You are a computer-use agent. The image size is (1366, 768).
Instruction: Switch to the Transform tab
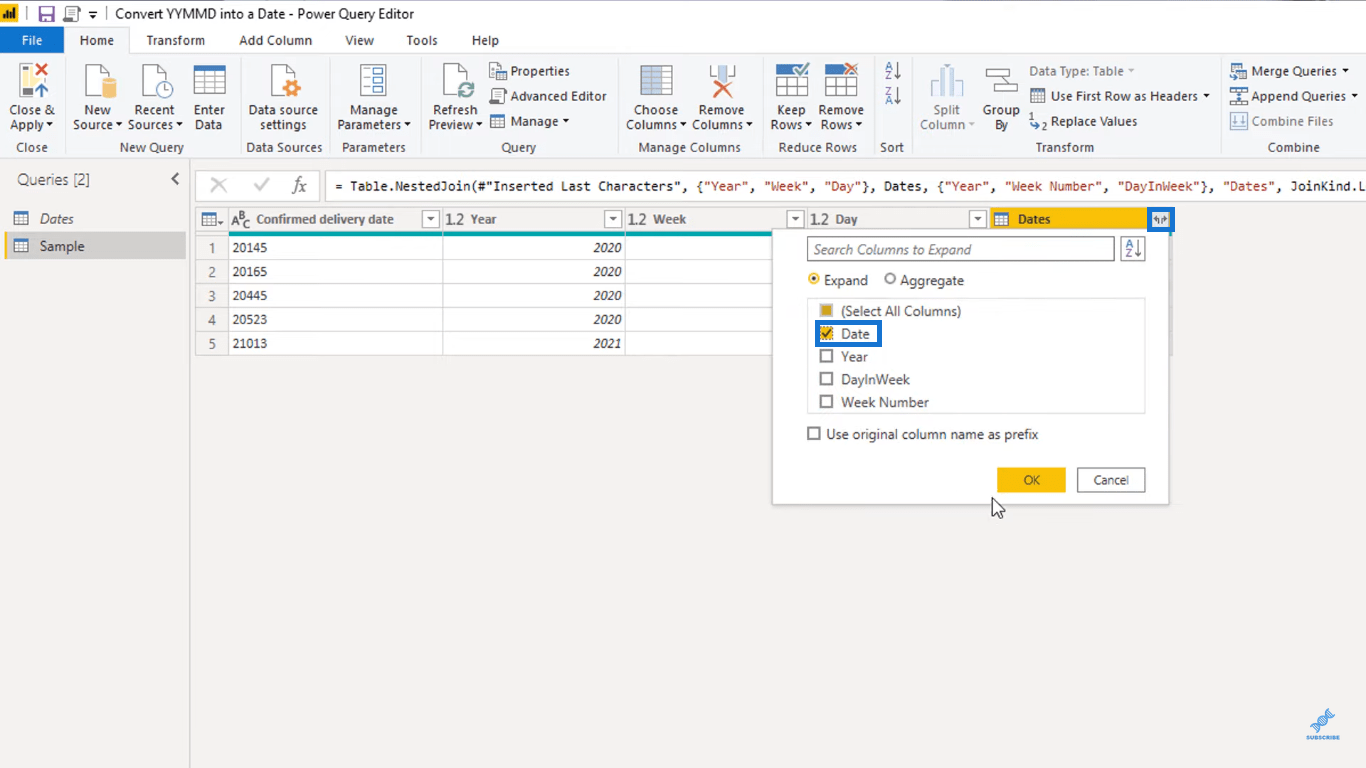click(175, 40)
